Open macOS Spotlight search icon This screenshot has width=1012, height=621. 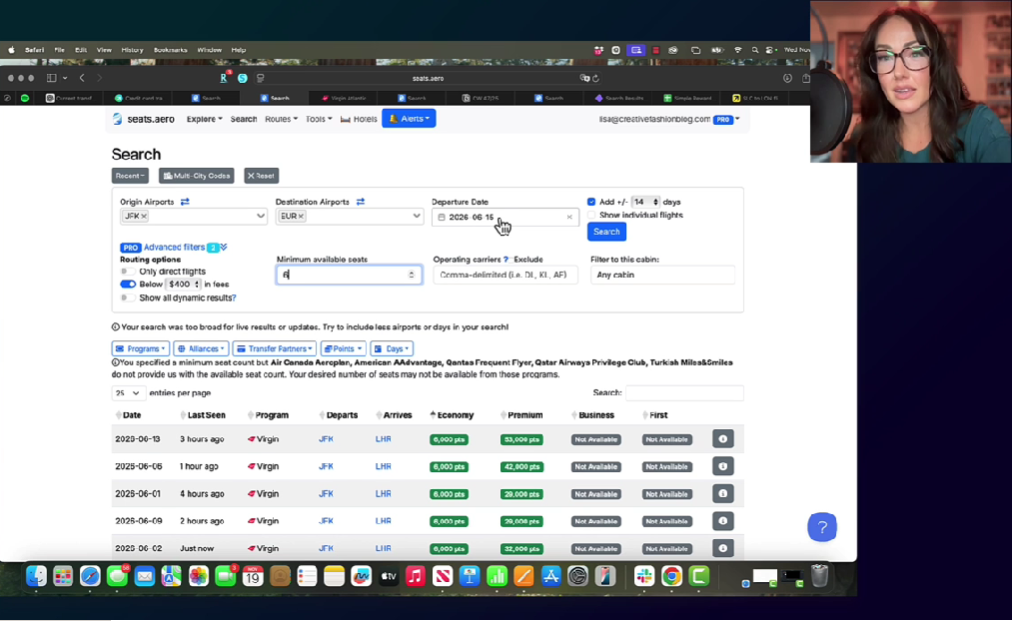[754, 50]
